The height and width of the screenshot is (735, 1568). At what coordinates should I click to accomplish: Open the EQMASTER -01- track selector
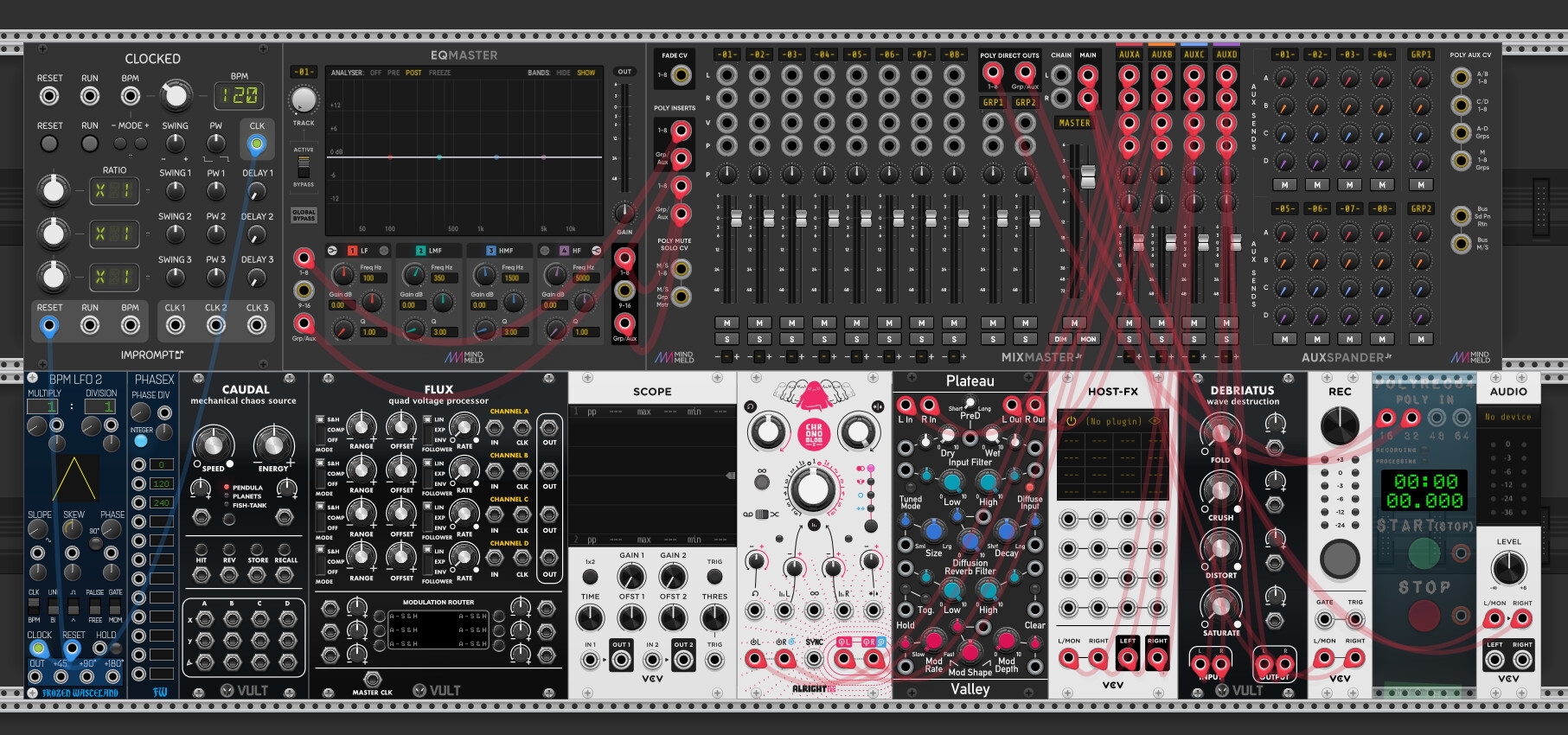click(304, 72)
